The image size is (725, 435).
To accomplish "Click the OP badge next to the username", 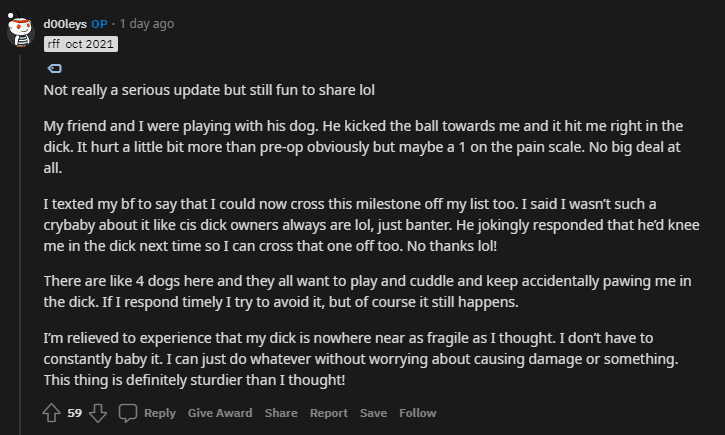I will (99, 24).
